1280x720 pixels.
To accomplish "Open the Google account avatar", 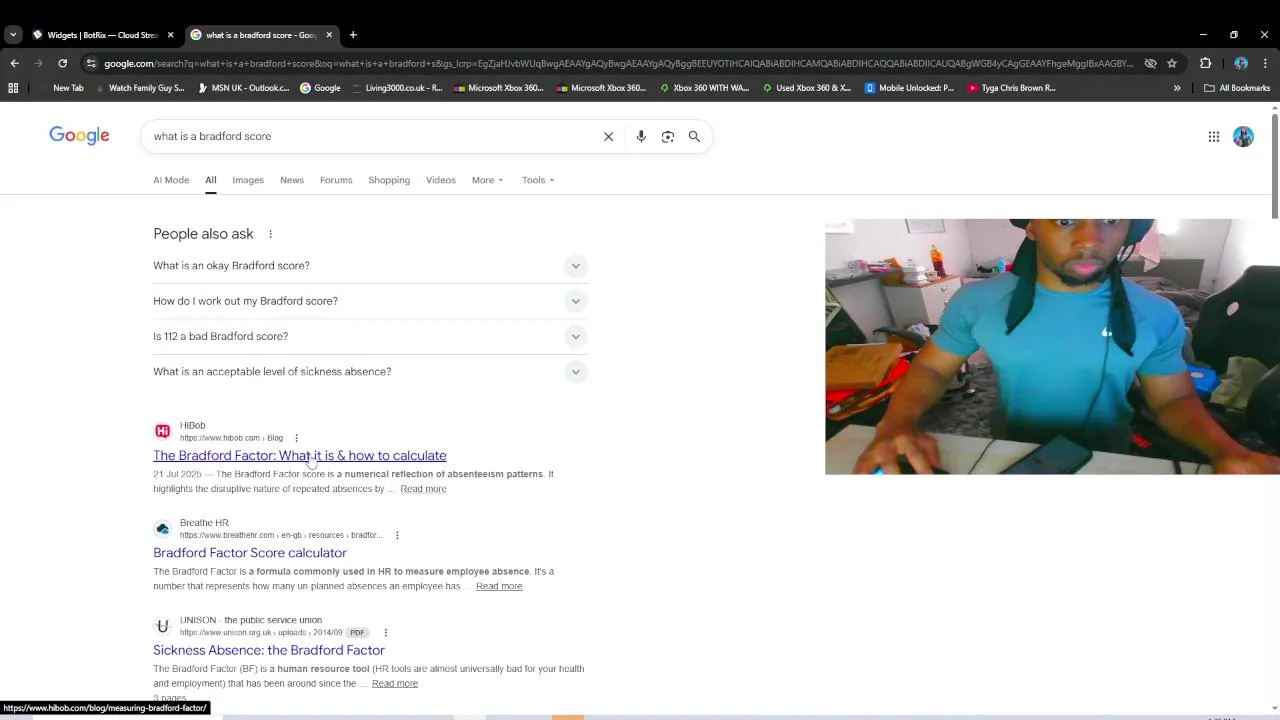I will pyautogui.click(x=1243, y=137).
